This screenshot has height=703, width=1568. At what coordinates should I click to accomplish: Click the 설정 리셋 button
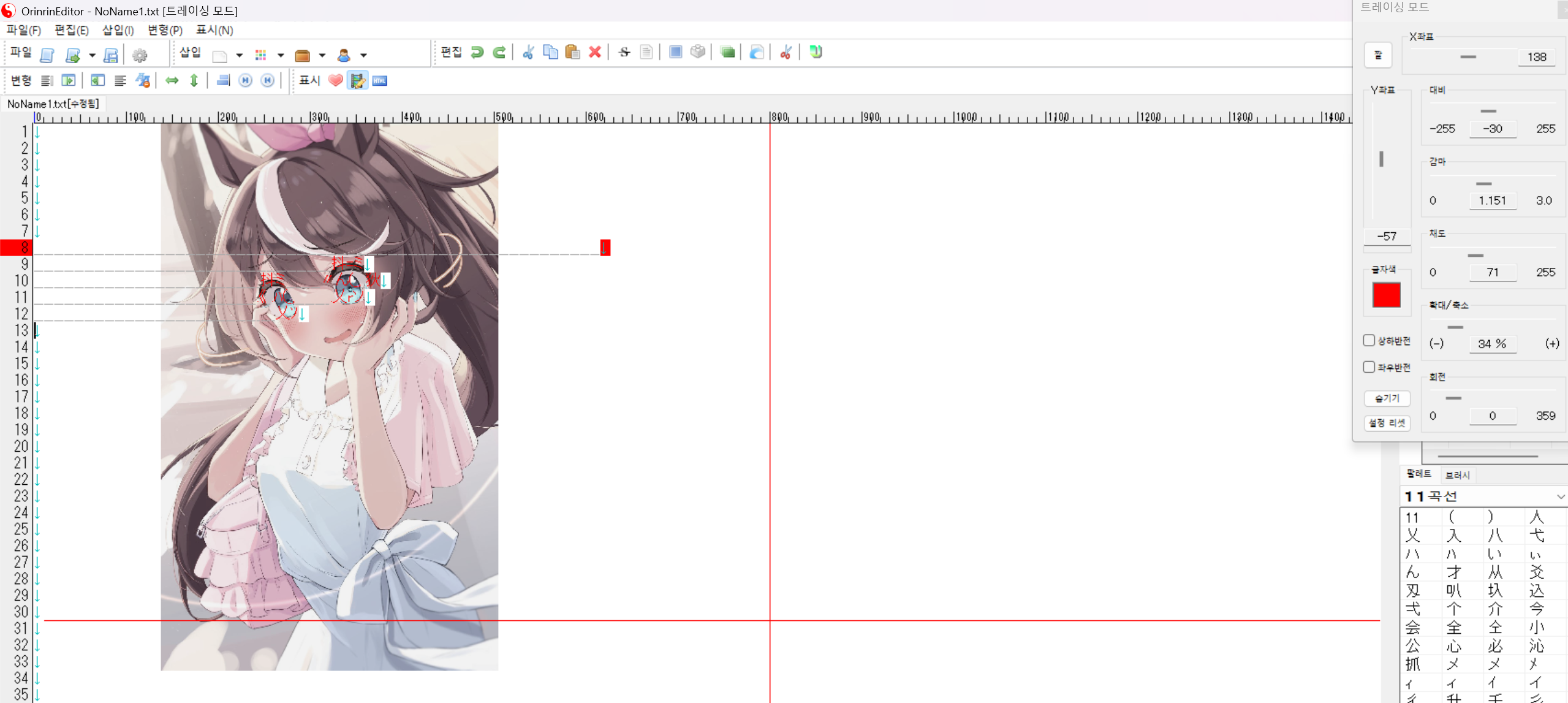(1387, 423)
